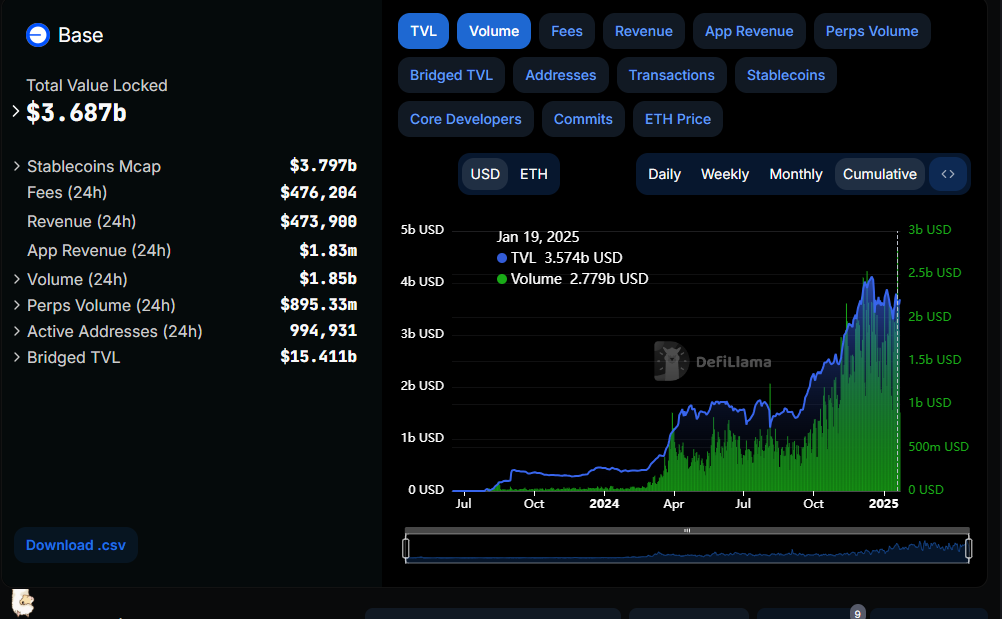This screenshot has width=1002, height=619.
Task: Click the right handle of the range selector
Action: 967,548
